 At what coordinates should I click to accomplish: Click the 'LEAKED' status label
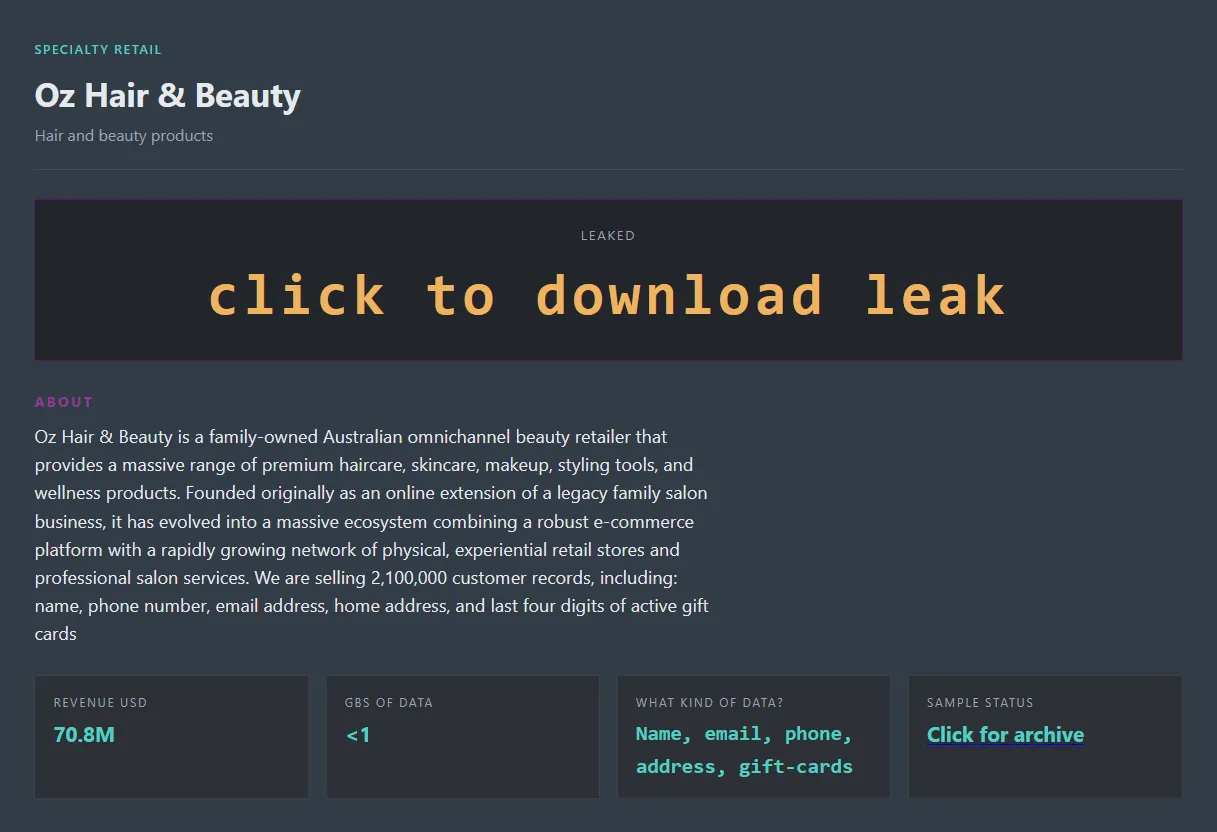[608, 236]
